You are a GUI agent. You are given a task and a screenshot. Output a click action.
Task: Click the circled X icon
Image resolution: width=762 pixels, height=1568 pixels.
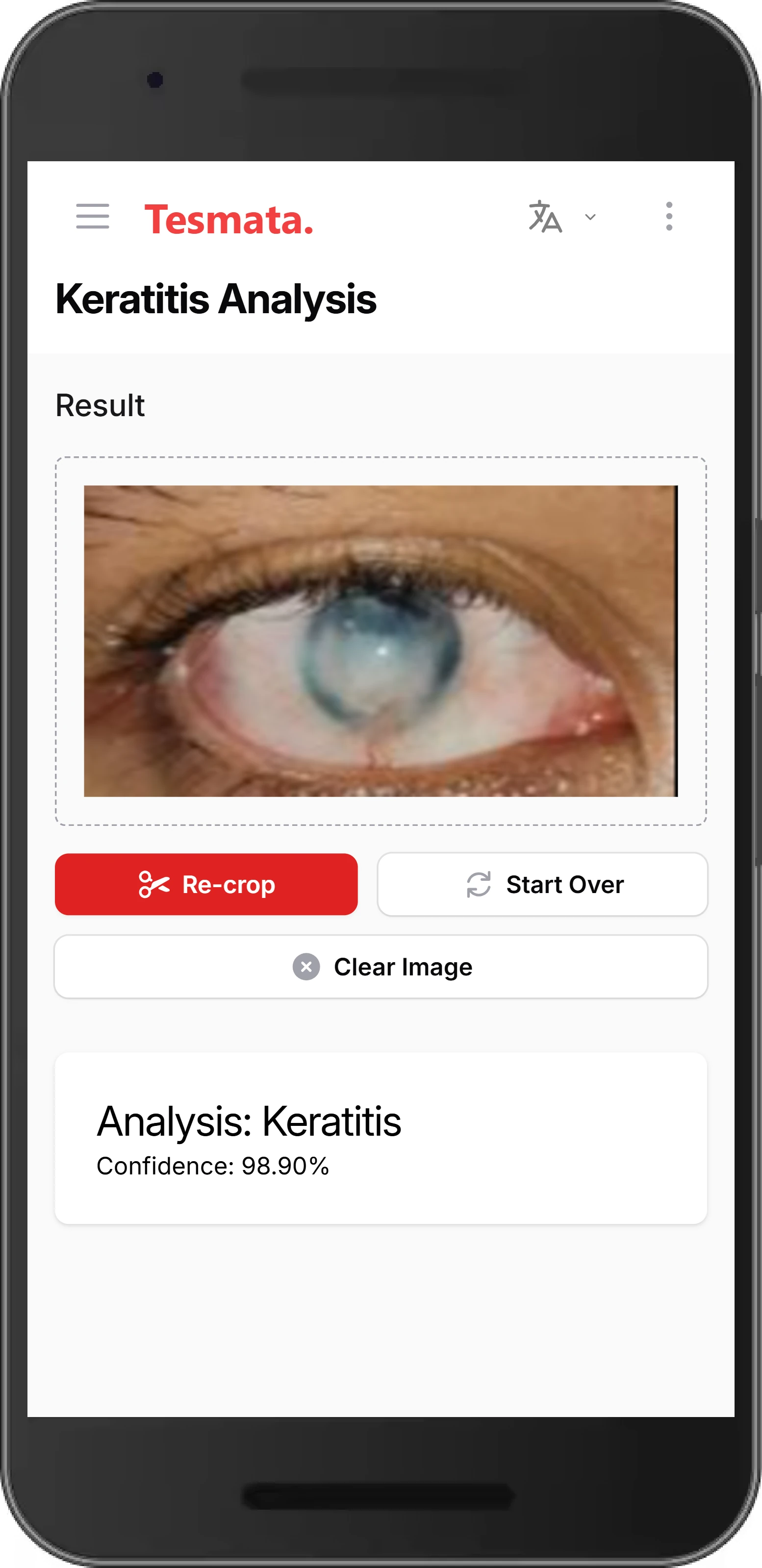[306, 967]
